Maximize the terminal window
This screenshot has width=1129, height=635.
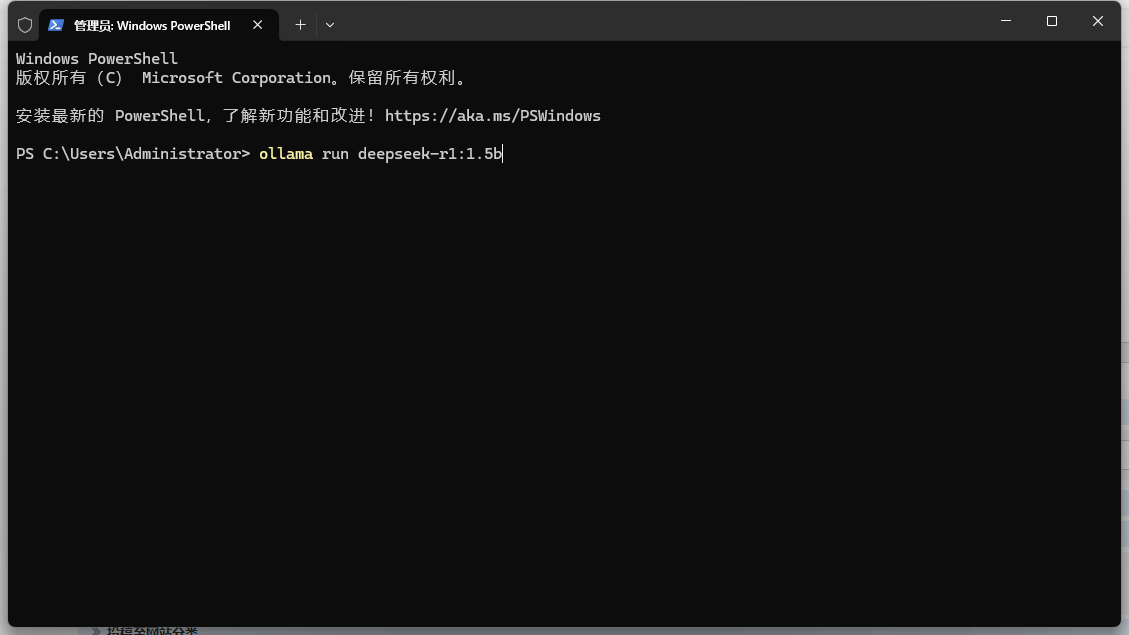(1052, 22)
